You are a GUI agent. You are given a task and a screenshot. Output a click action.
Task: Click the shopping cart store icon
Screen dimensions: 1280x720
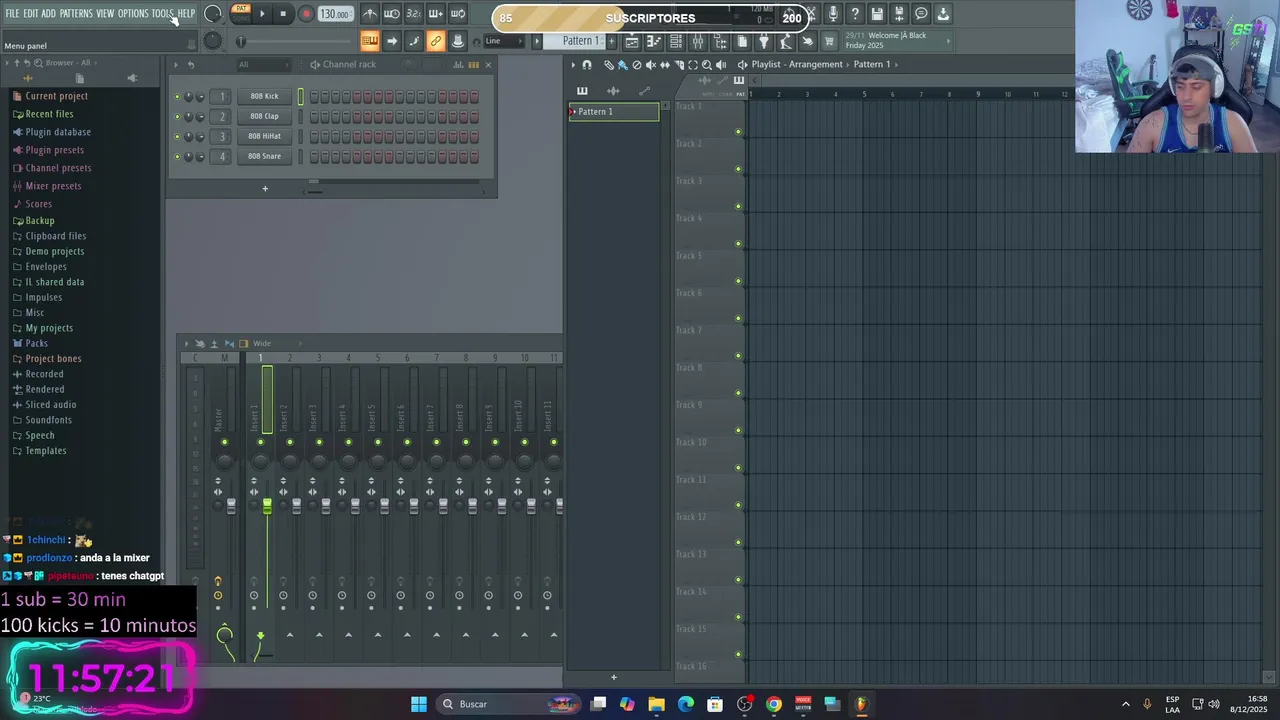coord(829,41)
